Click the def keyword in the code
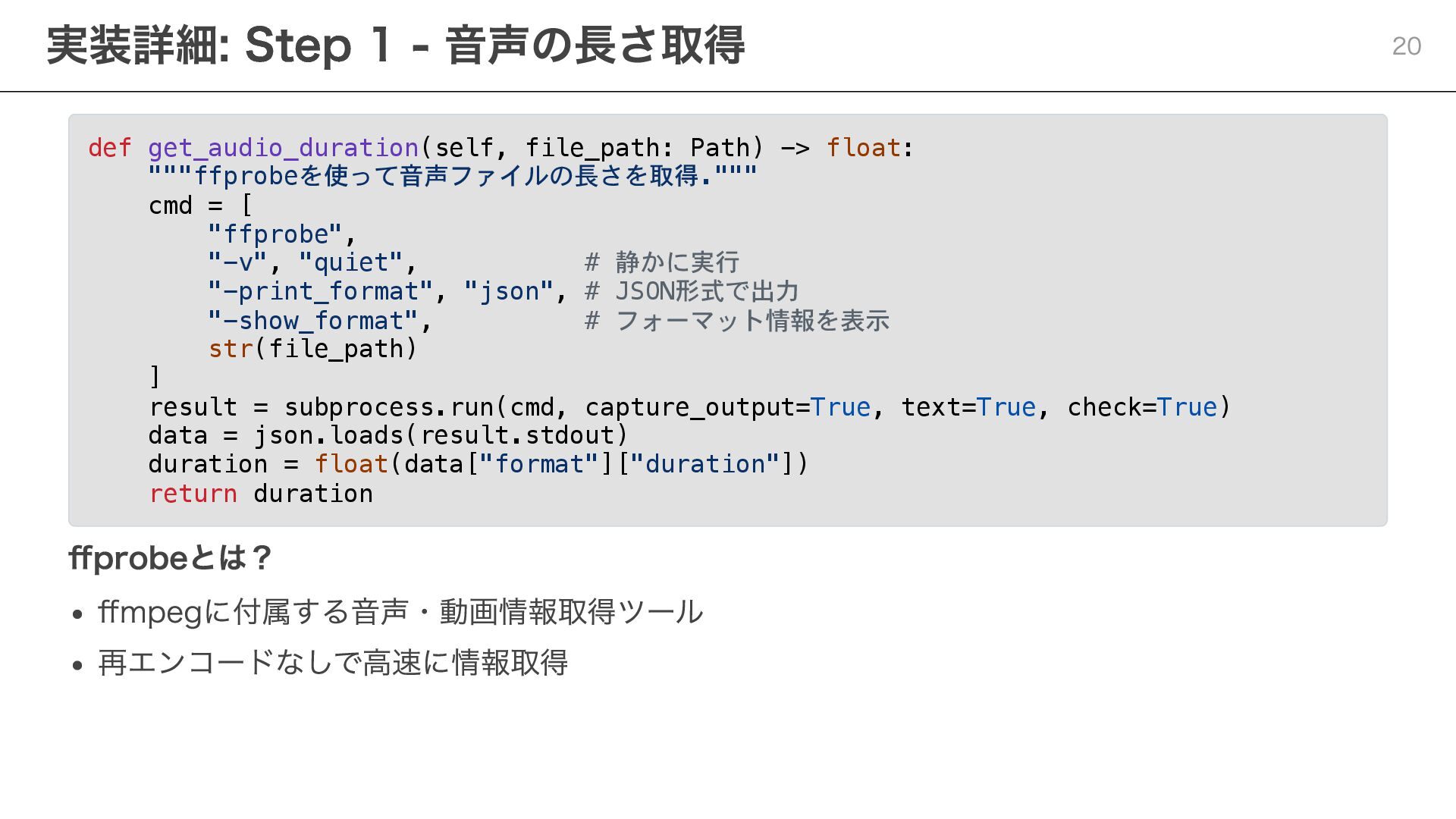The width and height of the screenshot is (1456, 819). coord(109,147)
